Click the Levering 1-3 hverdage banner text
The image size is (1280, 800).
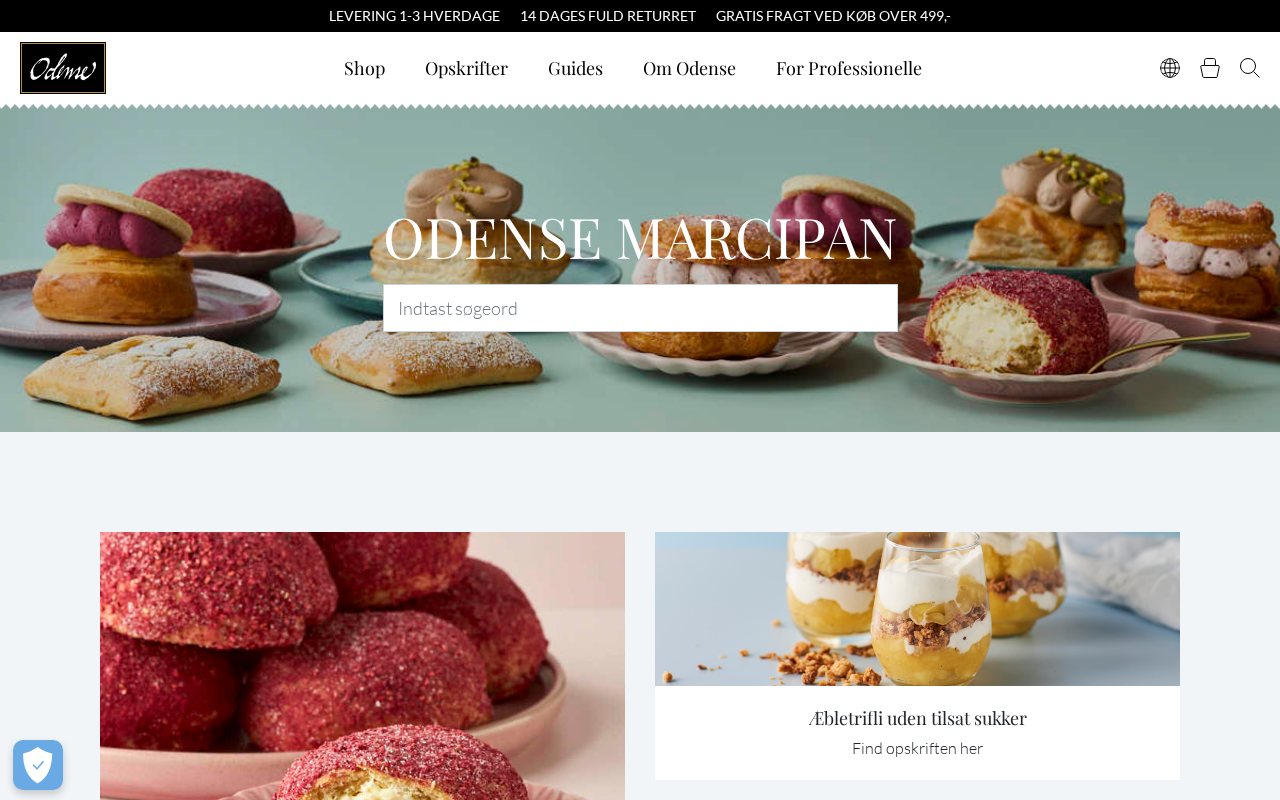(414, 16)
